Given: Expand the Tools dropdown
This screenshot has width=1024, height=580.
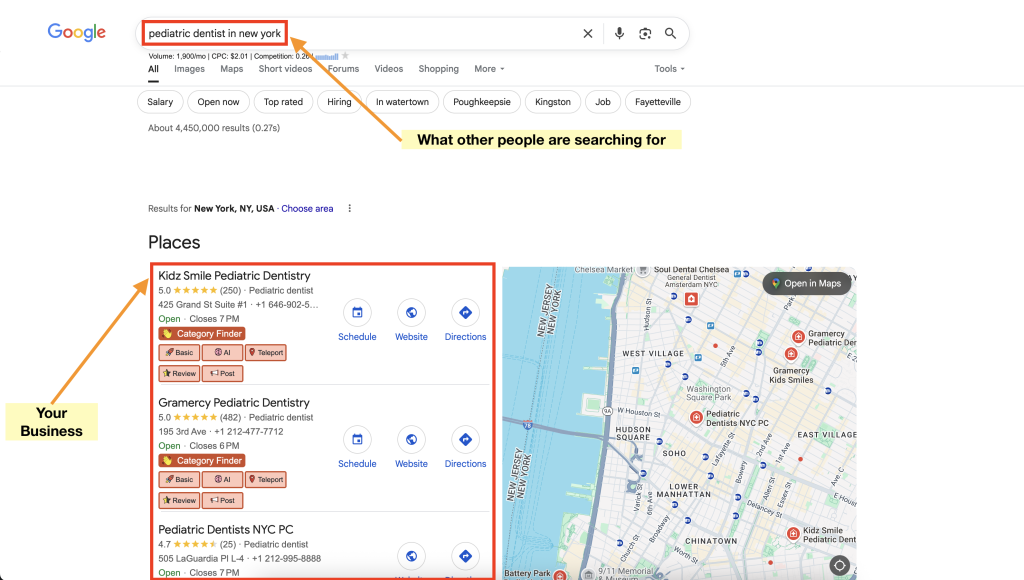Looking at the screenshot, I should tap(669, 69).
